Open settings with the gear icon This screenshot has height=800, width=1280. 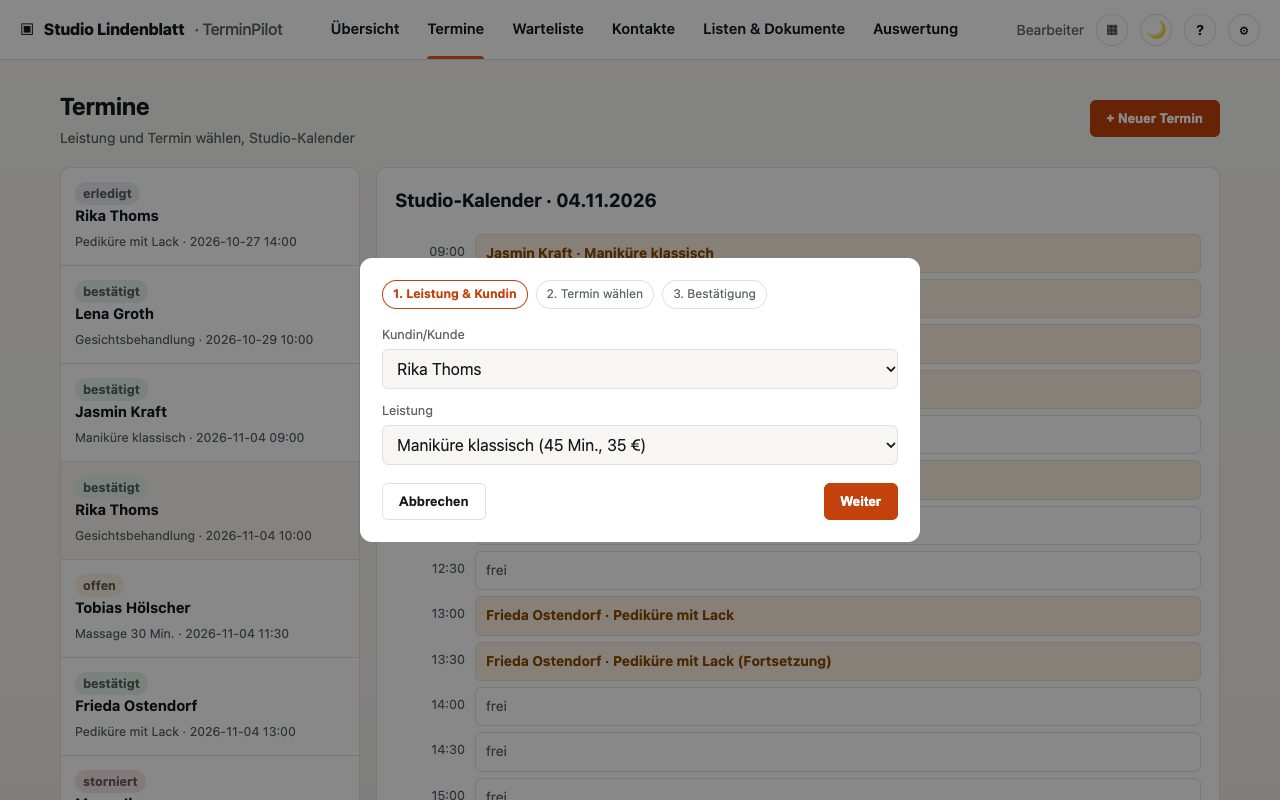pyautogui.click(x=1244, y=30)
